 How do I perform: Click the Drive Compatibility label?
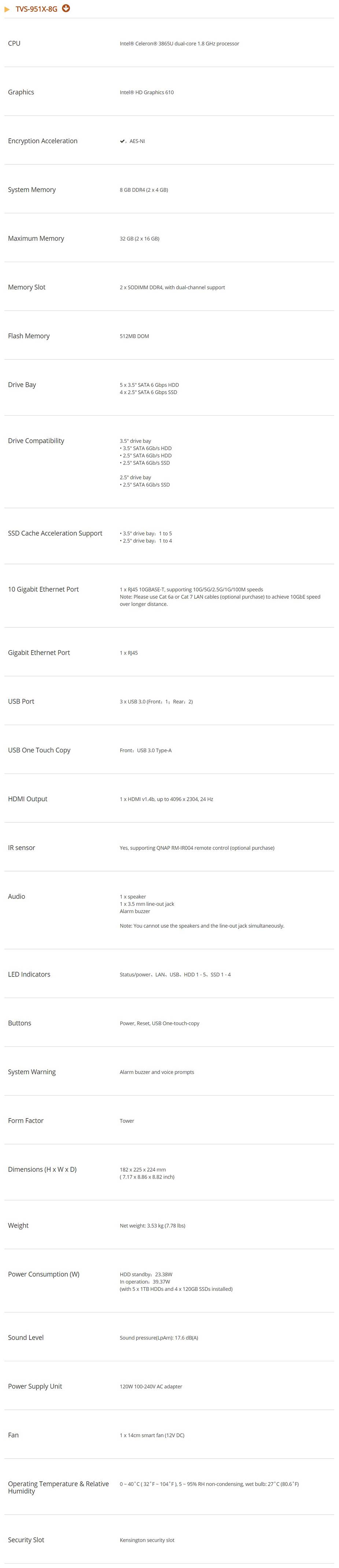tap(36, 441)
